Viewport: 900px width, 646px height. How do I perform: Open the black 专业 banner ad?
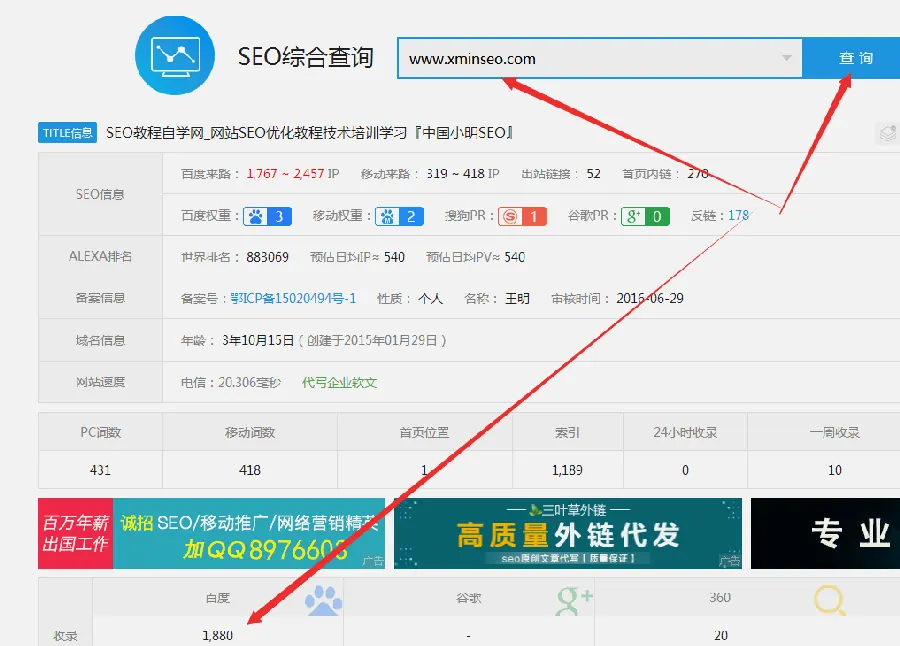[x=825, y=533]
